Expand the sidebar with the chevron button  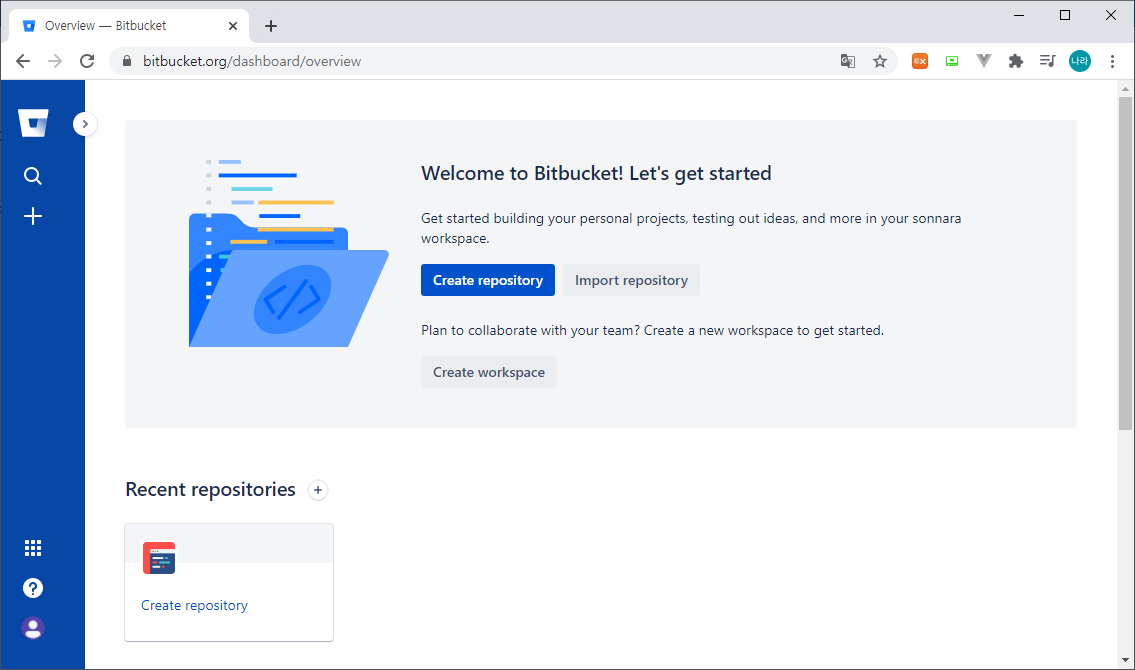click(x=84, y=123)
